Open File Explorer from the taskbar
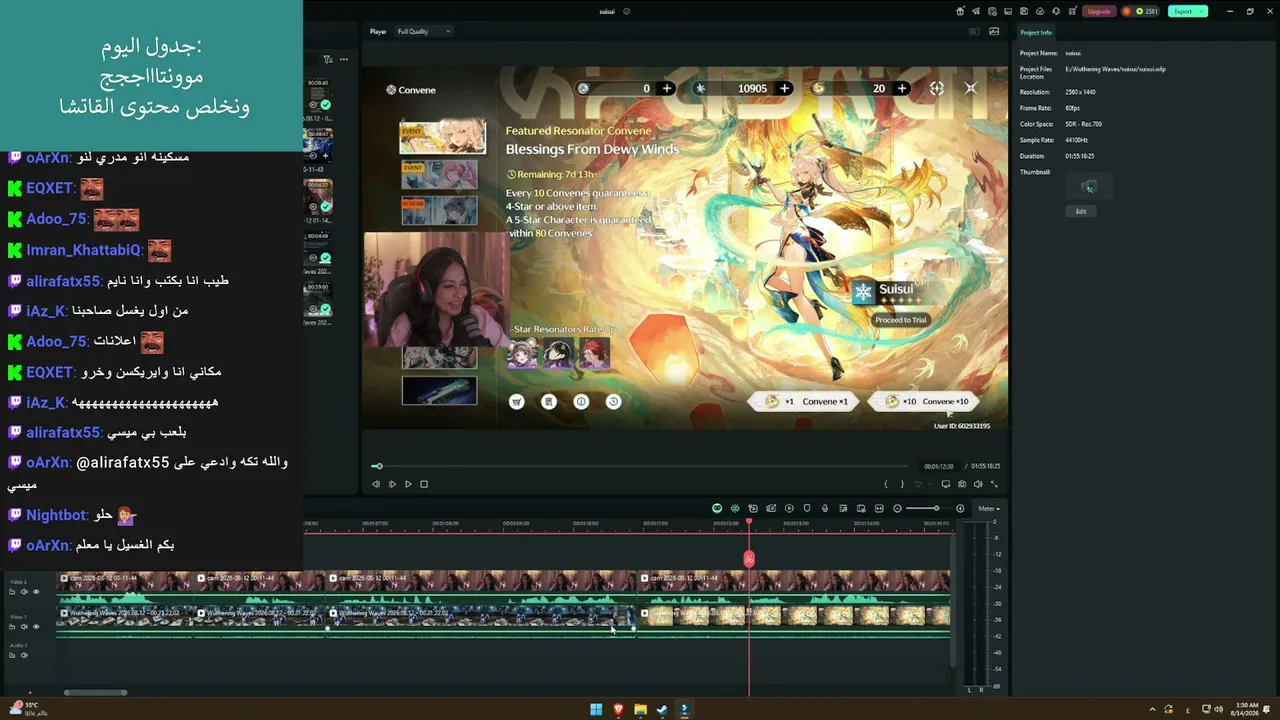Screen dimensions: 1280x720 pyautogui.click(x=640, y=710)
